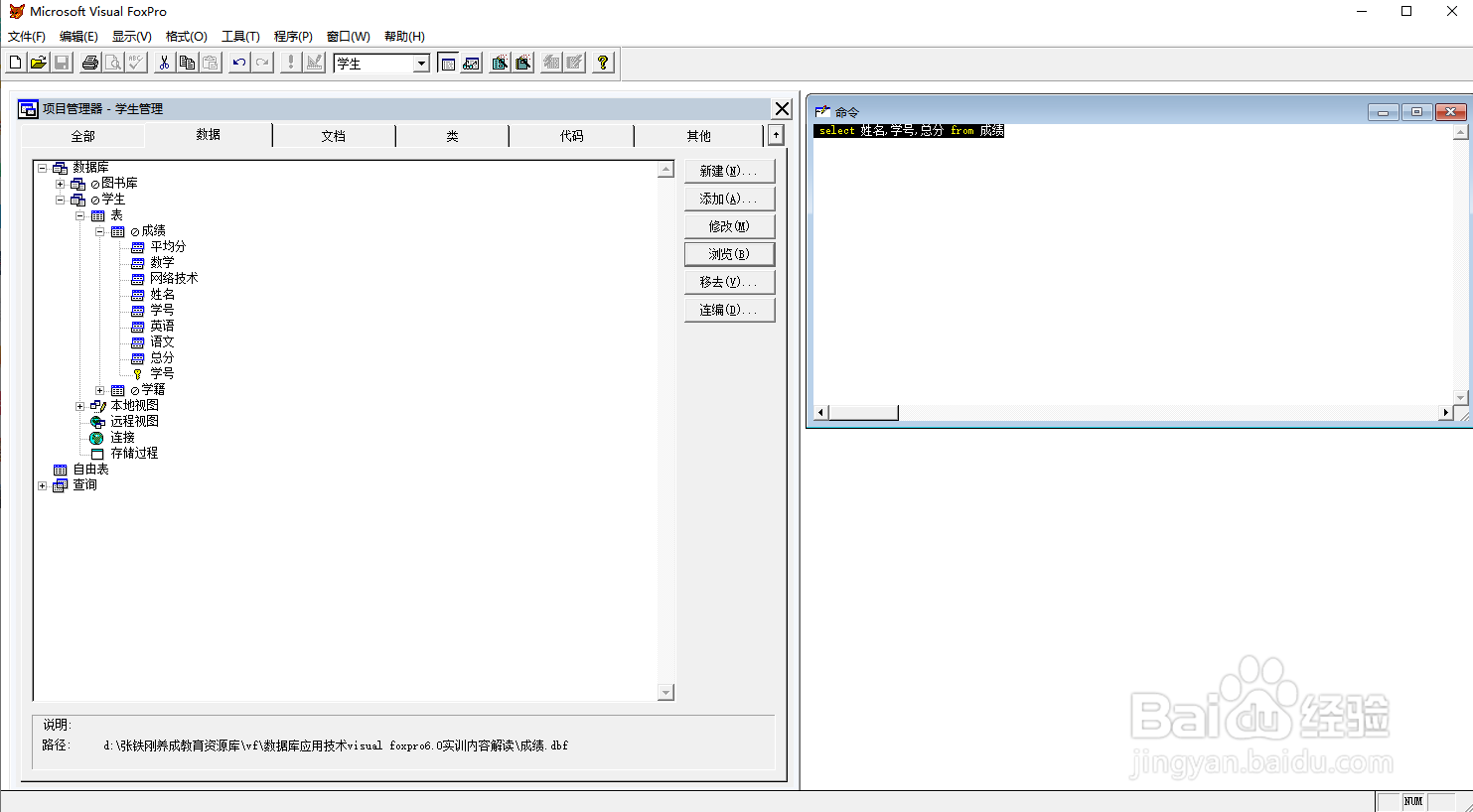Toggle the Command Window toolbar icon

pyautogui.click(x=448, y=63)
